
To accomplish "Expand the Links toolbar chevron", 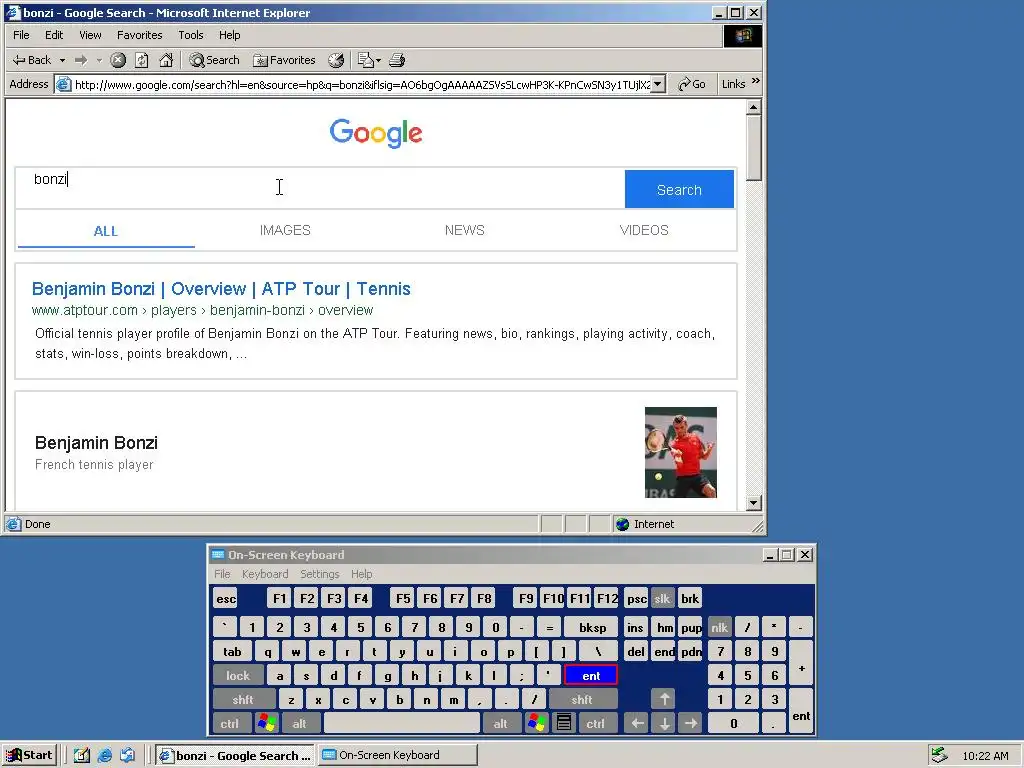I will (x=756, y=81).
